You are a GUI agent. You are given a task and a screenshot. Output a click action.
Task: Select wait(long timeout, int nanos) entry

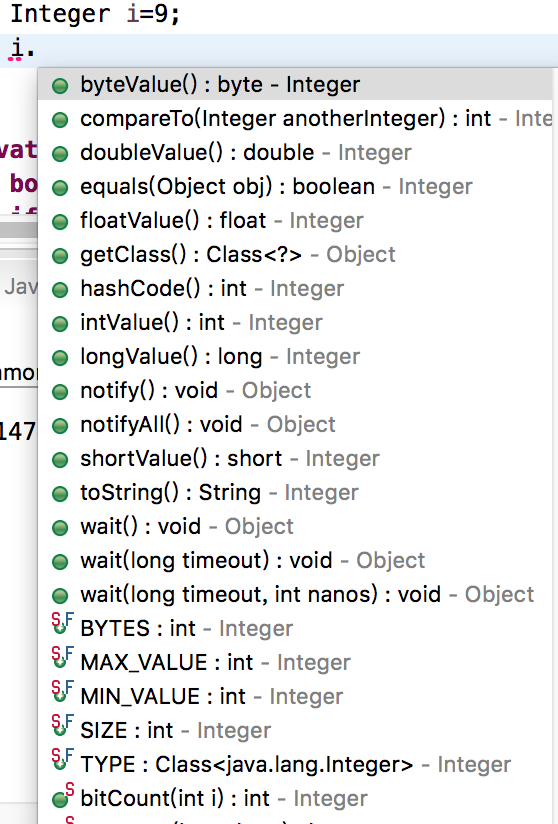(x=295, y=595)
